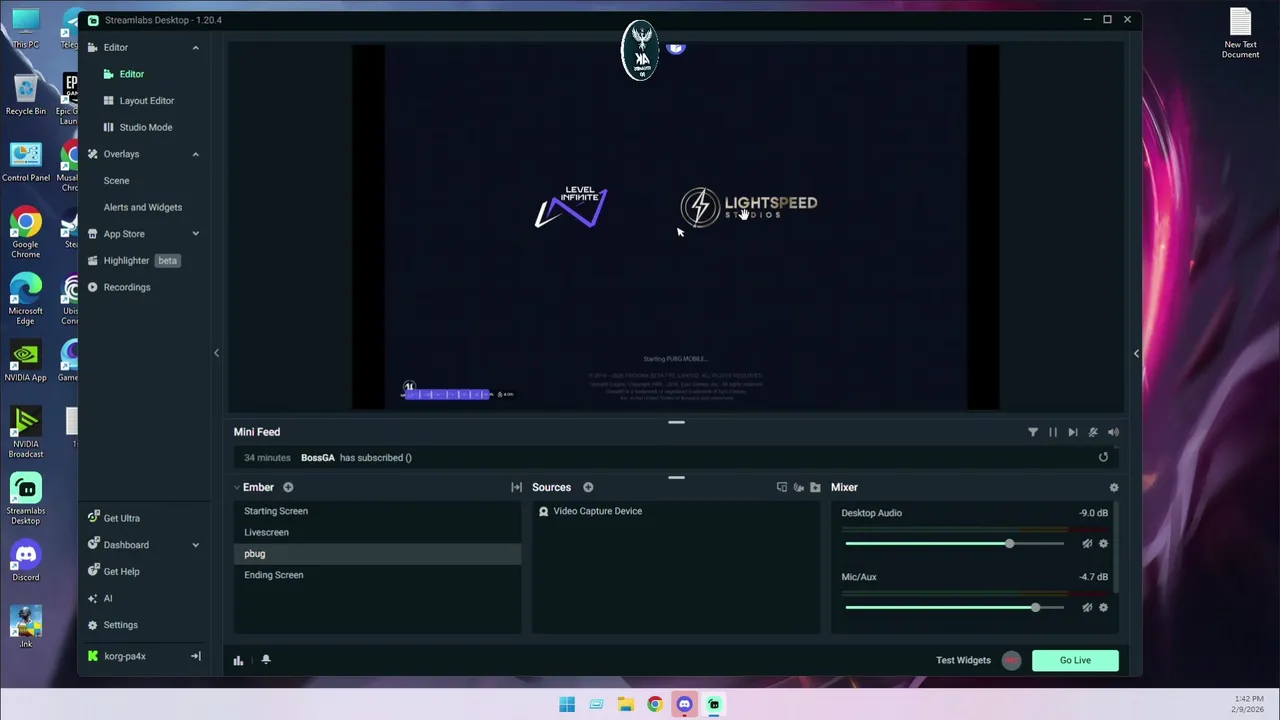The image size is (1280, 720).
Task: Open the source filters icon in Sources header
Action: click(782, 487)
